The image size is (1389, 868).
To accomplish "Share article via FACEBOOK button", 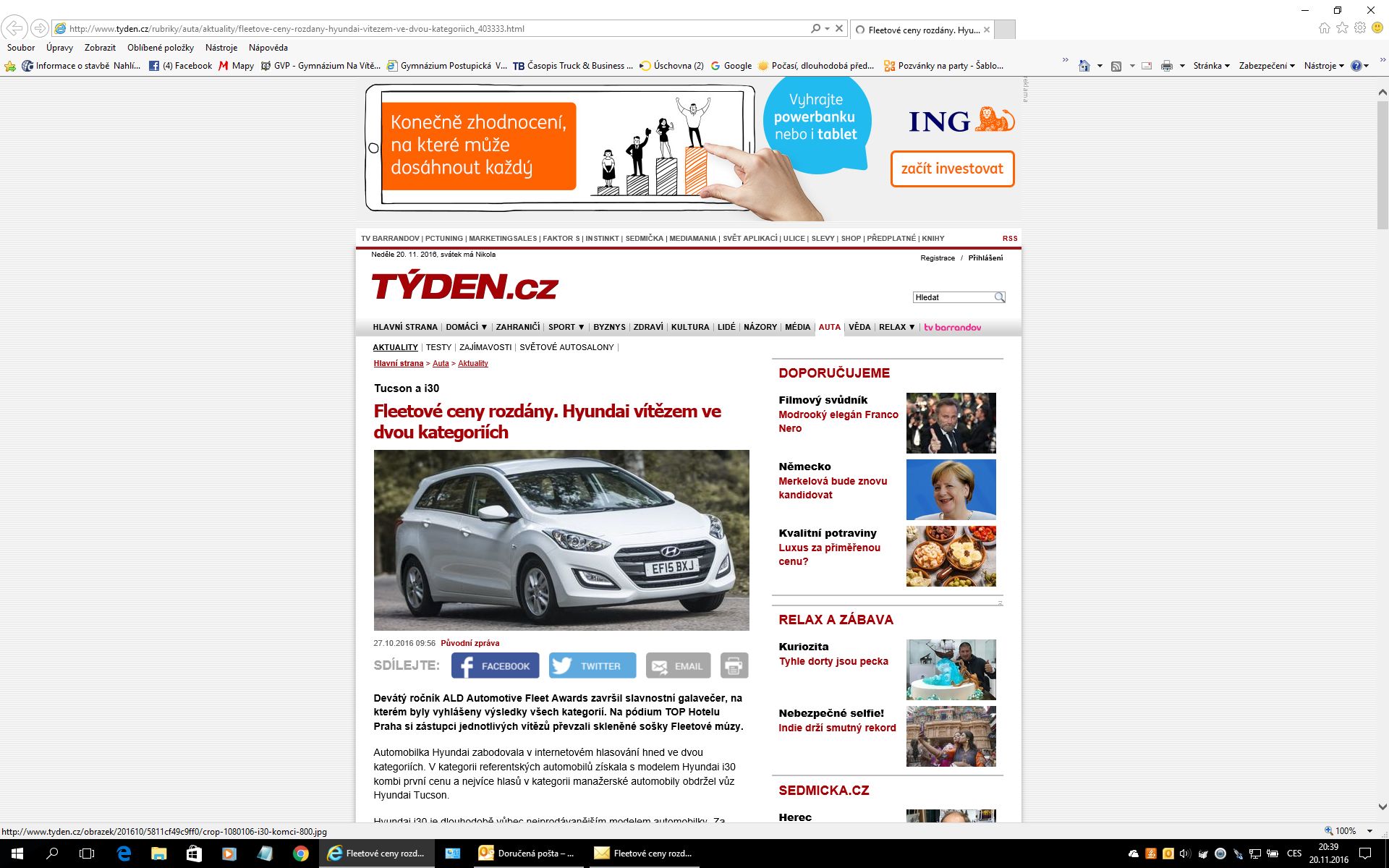I will click(x=495, y=665).
